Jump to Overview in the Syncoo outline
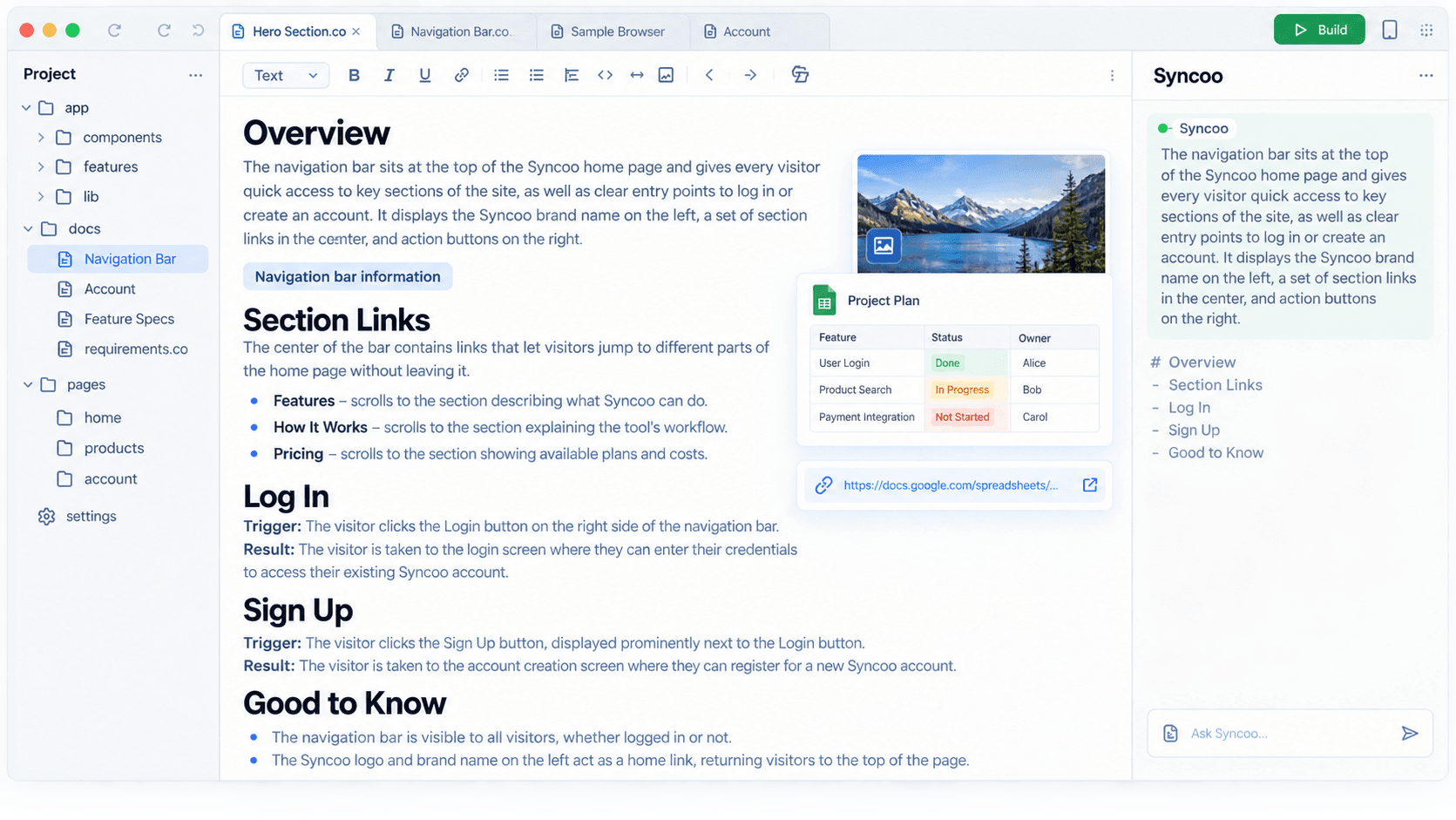1456x820 pixels. click(x=1202, y=363)
